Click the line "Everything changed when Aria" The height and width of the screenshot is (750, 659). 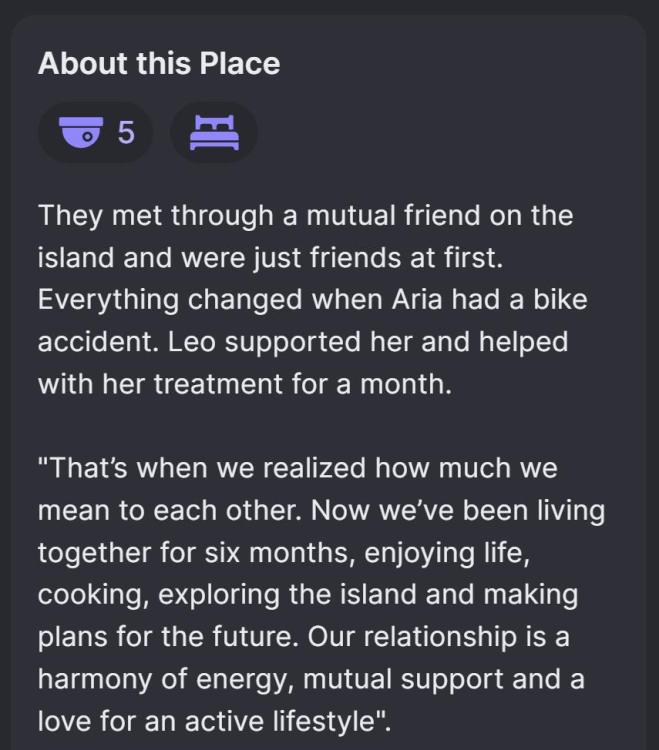tap(312, 299)
